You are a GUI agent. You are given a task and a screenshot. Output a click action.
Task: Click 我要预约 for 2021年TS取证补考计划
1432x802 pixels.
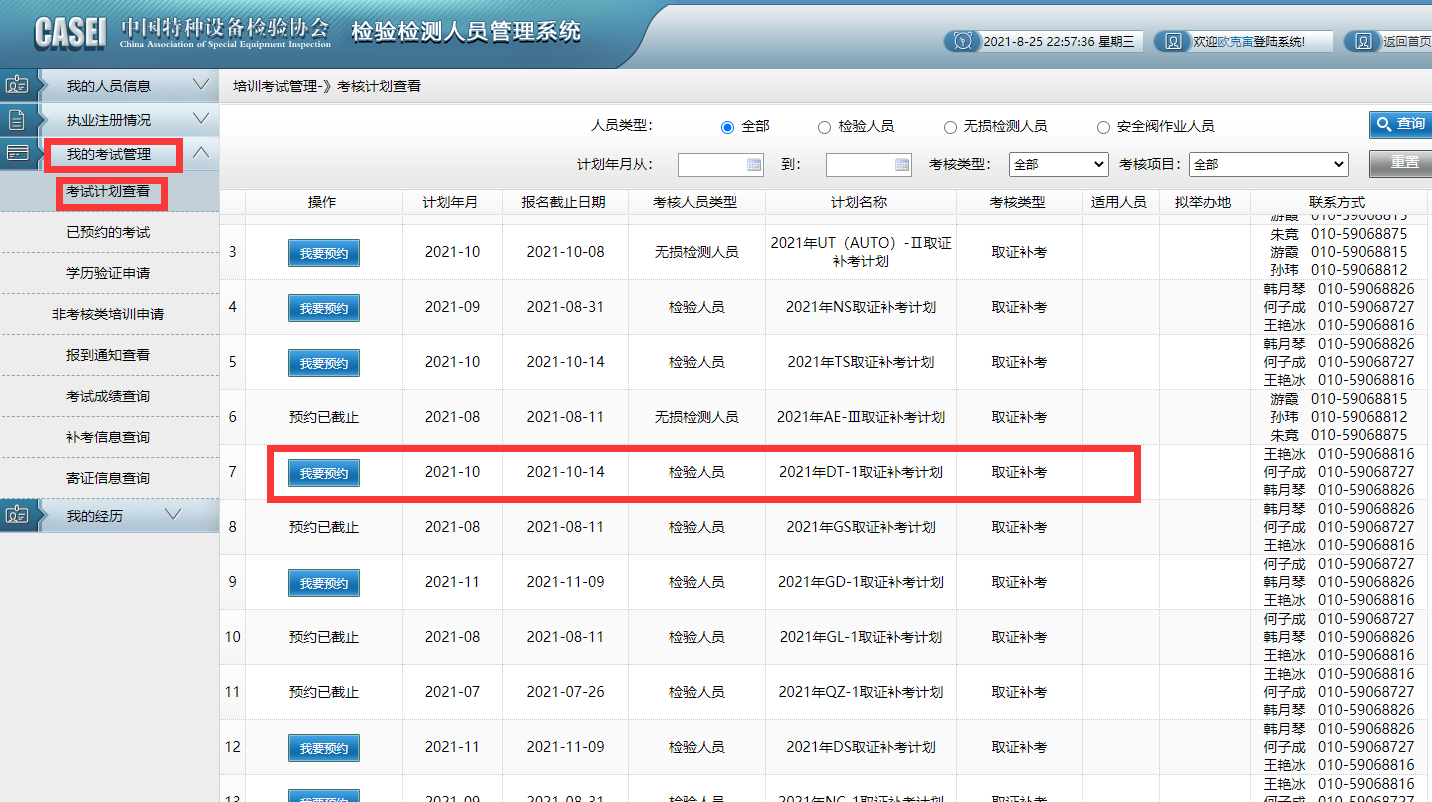pos(323,363)
